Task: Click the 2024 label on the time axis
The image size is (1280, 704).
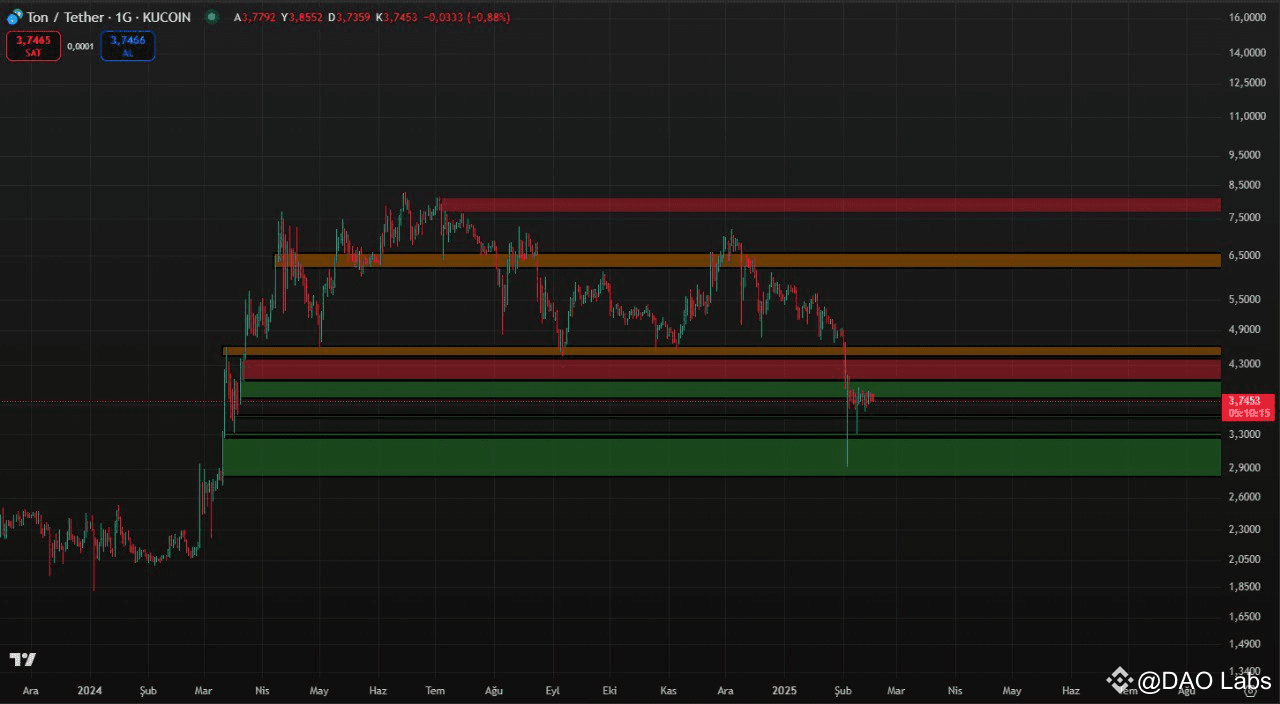Action: tap(90, 690)
